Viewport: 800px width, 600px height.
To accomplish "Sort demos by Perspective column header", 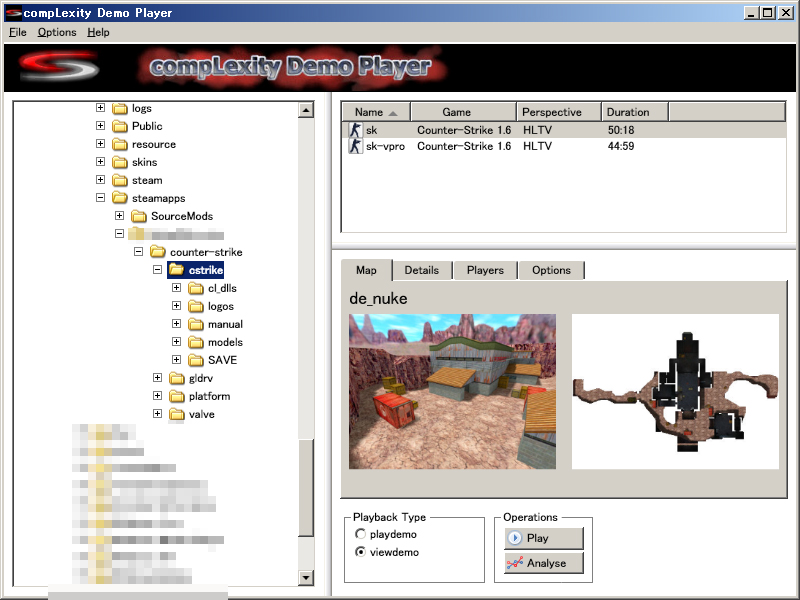I will [x=559, y=112].
